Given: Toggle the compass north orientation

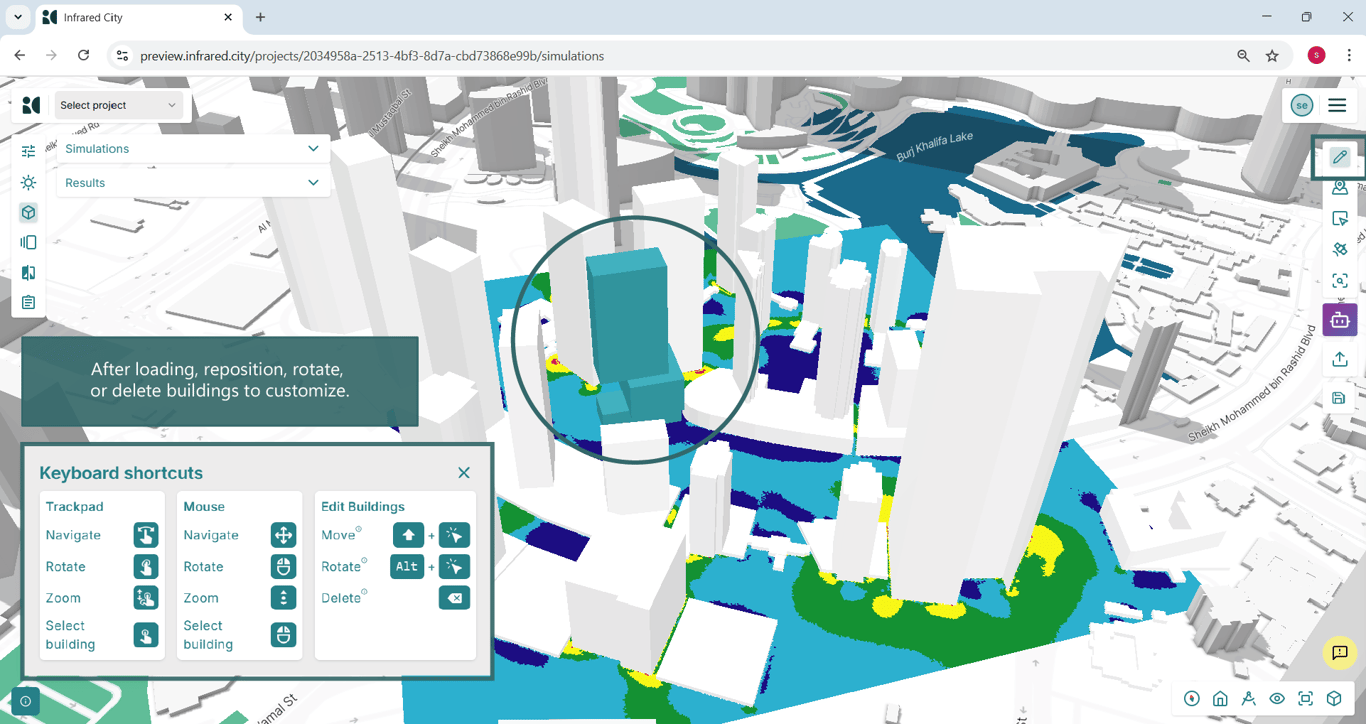Looking at the screenshot, I should (x=1191, y=699).
